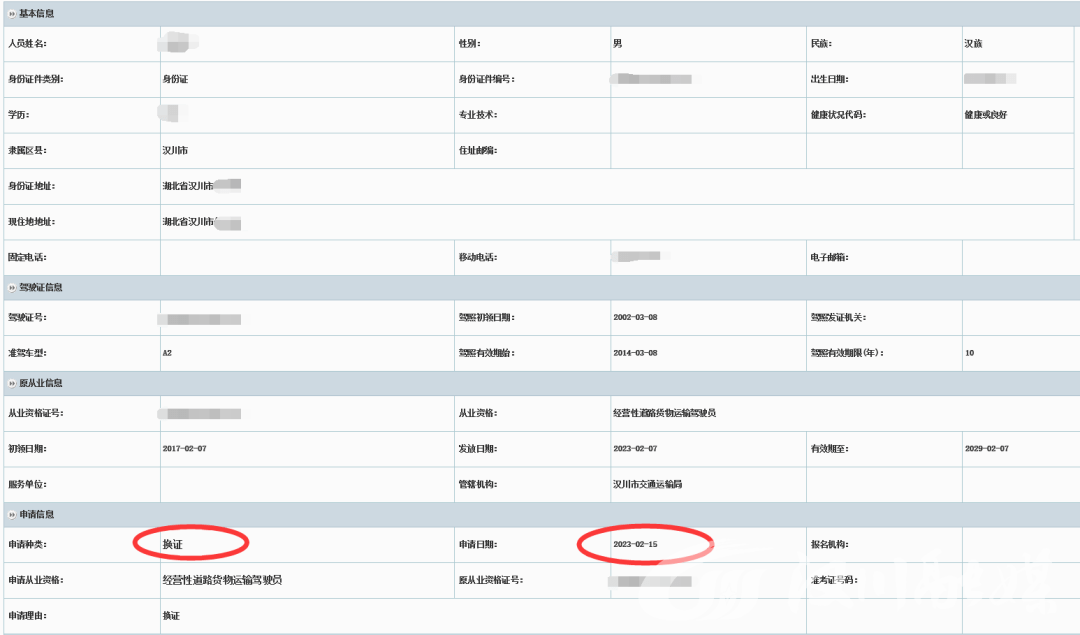The image size is (1080, 635).
Task: Click the empty 报名机构 field
Action: pyautogui.click(x=1020, y=545)
